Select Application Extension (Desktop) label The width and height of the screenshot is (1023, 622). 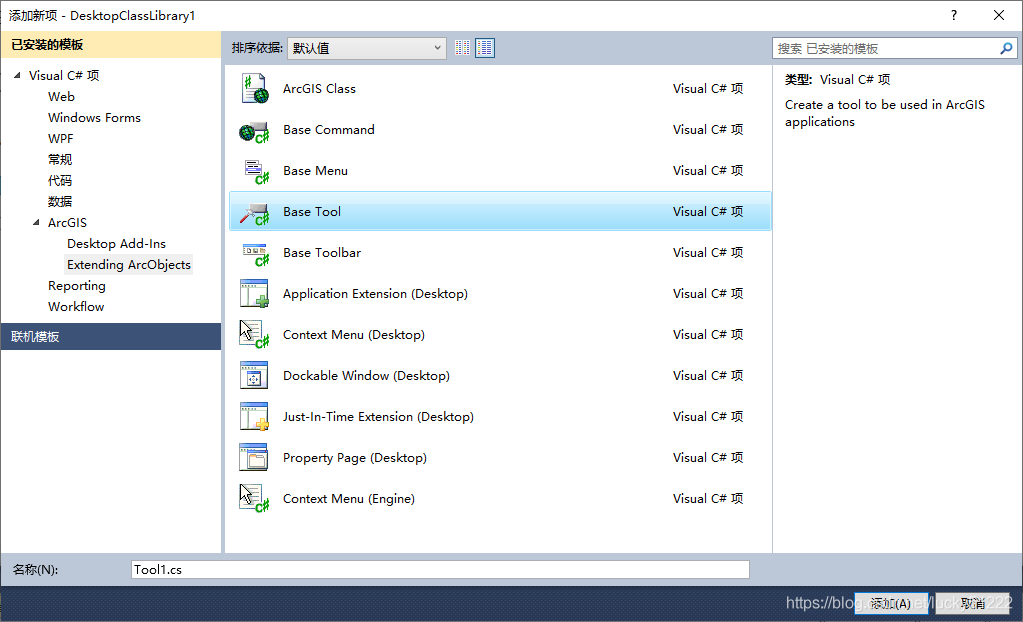tap(375, 294)
